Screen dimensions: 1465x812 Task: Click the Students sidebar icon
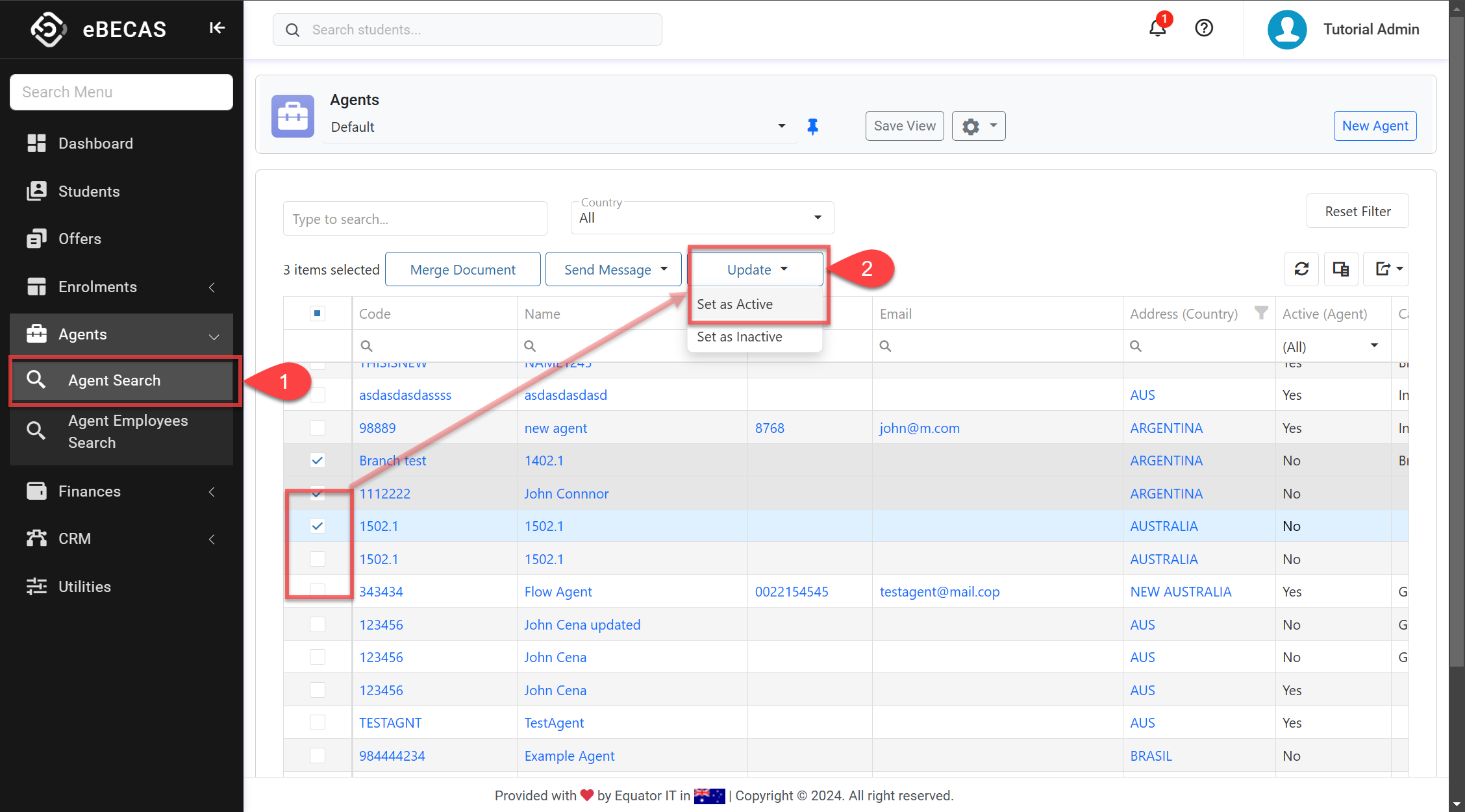(x=36, y=191)
